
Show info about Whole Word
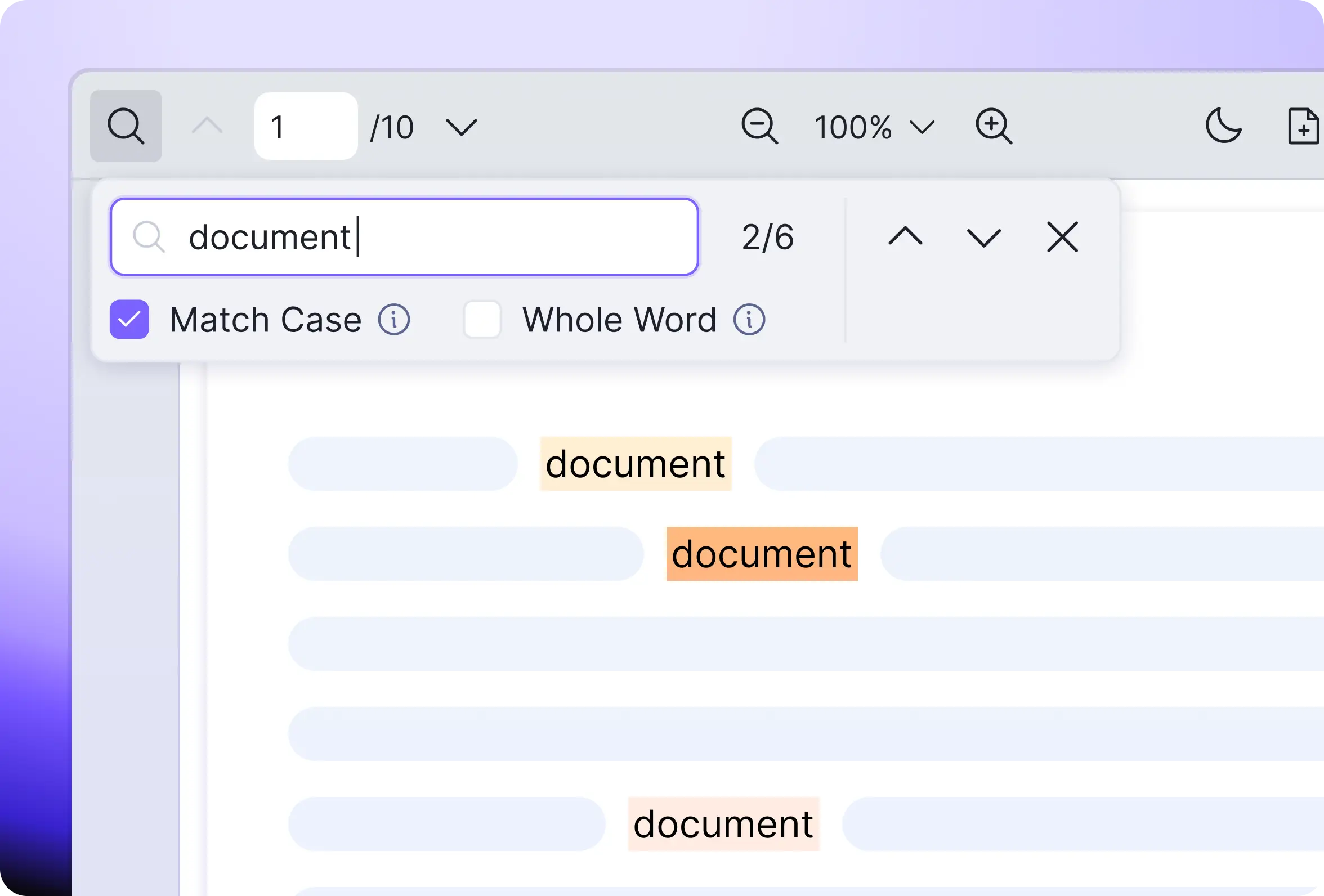pyautogui.click(x=749, y=320)
